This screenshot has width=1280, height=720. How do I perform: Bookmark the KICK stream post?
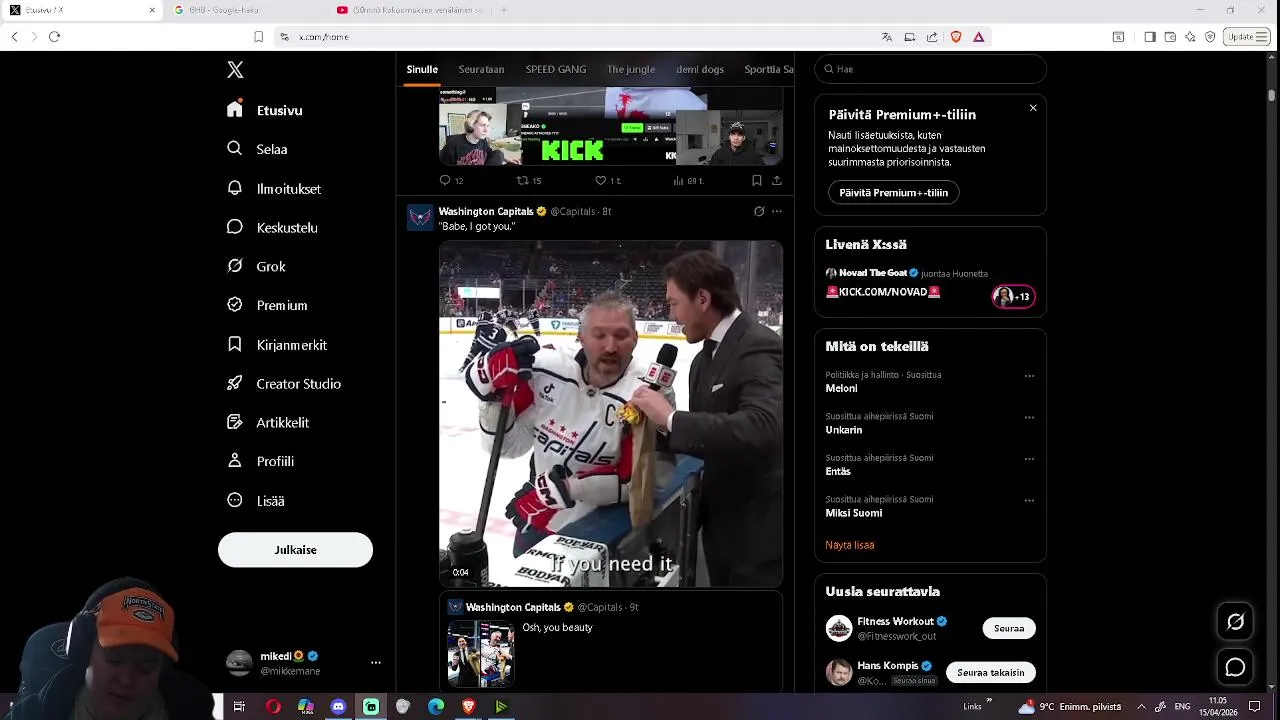coord(757,180)
